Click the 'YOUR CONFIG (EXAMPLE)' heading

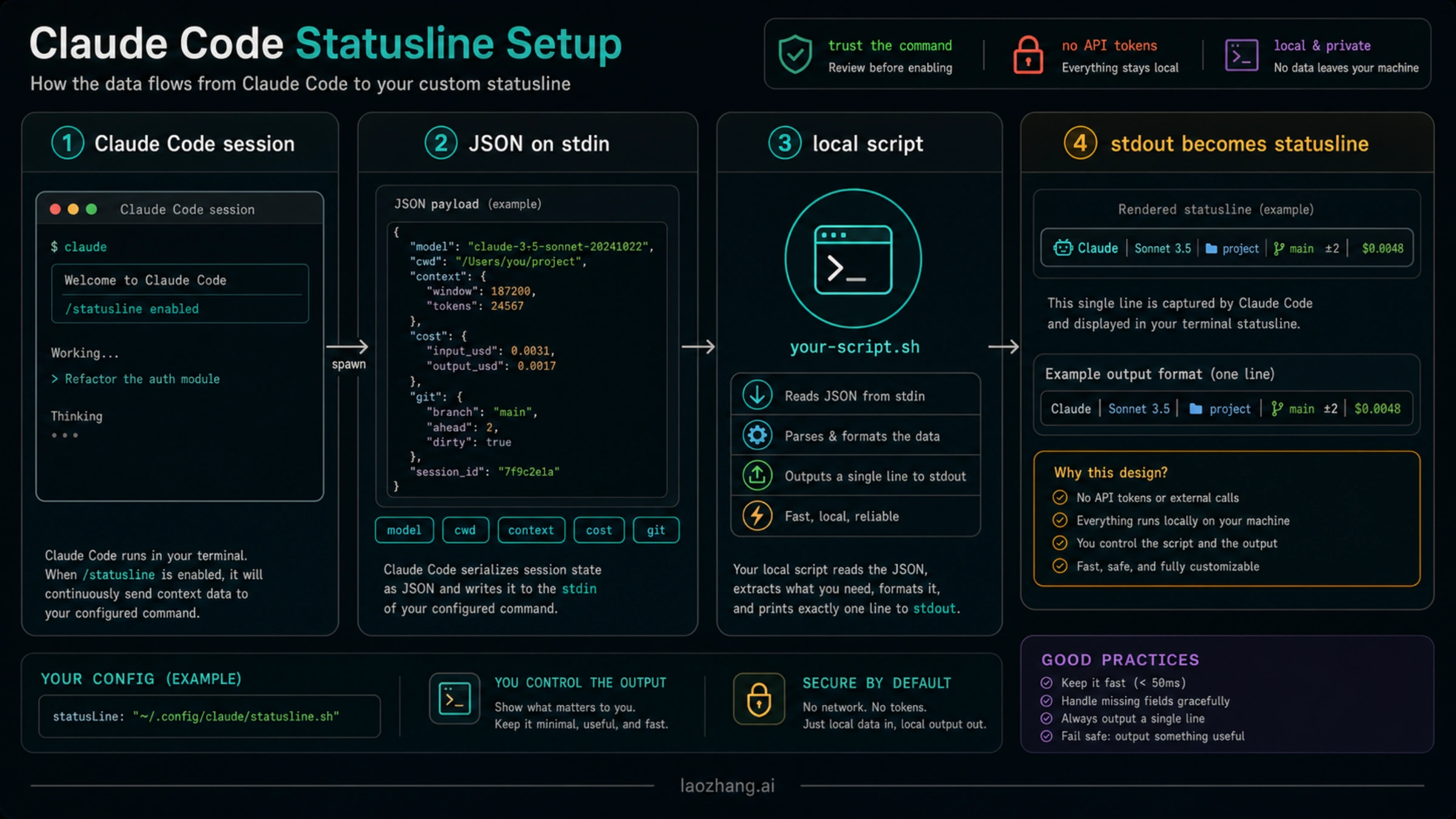tap(141, 679)
